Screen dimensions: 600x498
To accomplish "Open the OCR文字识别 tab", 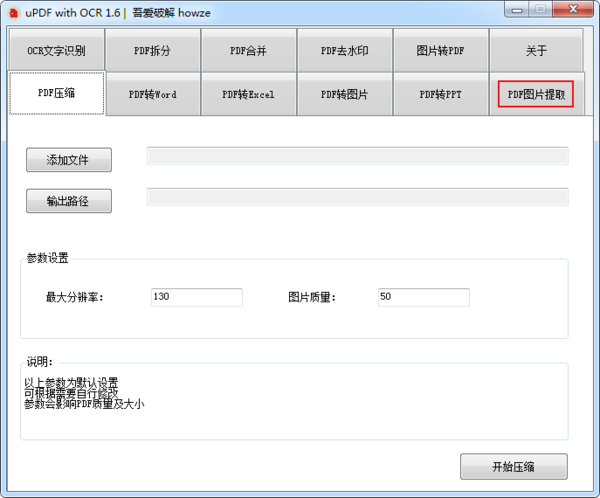I will click(x=56, y=50).
